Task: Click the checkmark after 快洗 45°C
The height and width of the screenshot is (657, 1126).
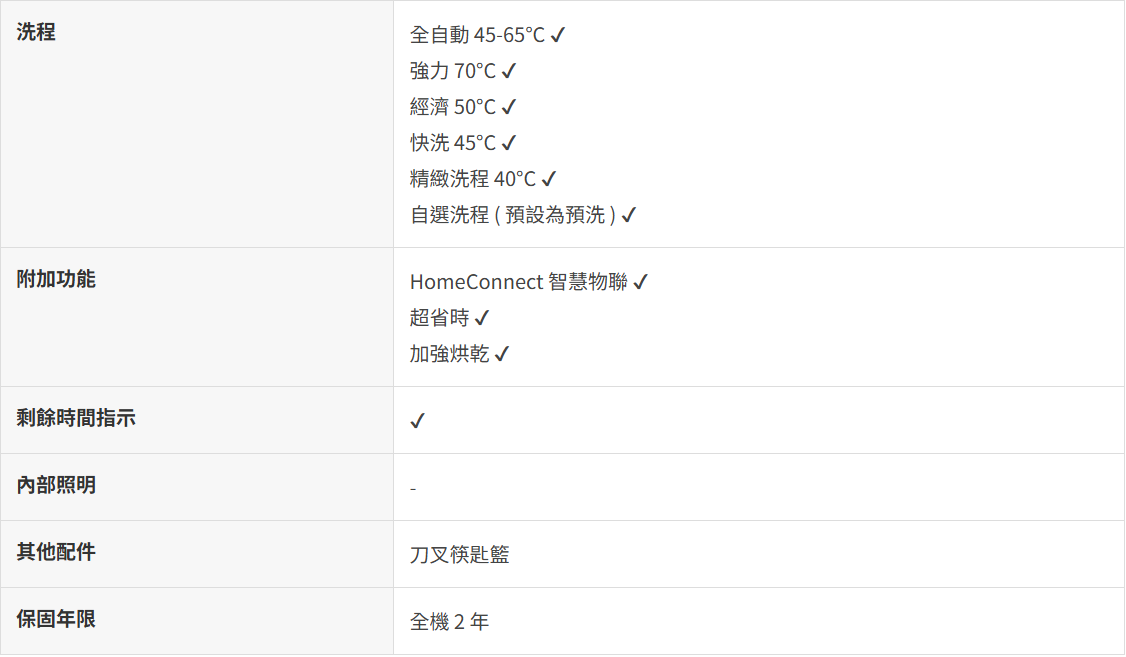Action: pos(508,144)
